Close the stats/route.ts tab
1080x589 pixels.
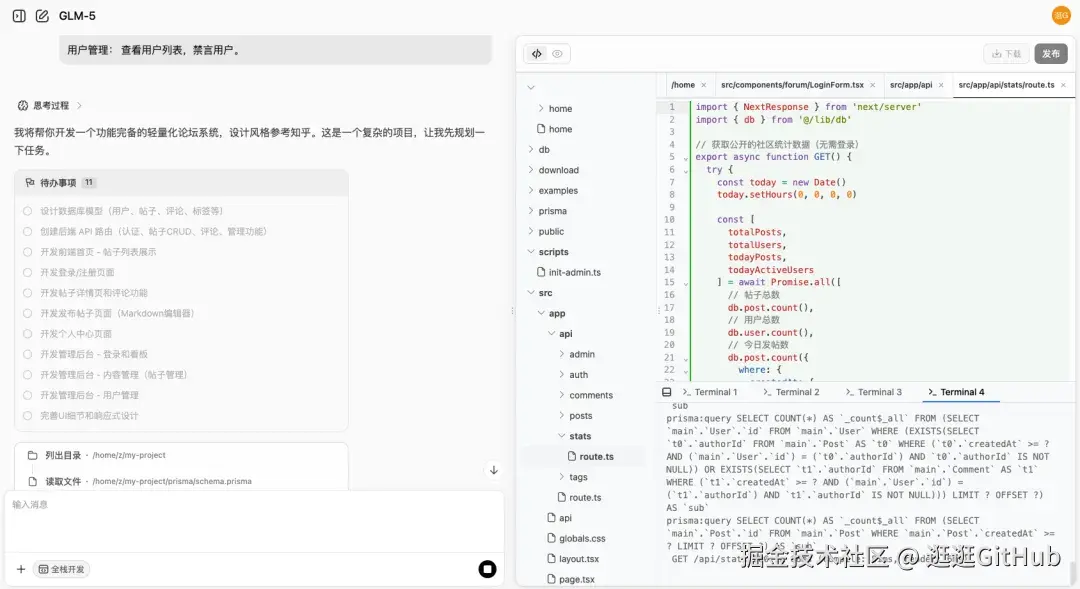pyautogui.click(x=1063, y=85)
